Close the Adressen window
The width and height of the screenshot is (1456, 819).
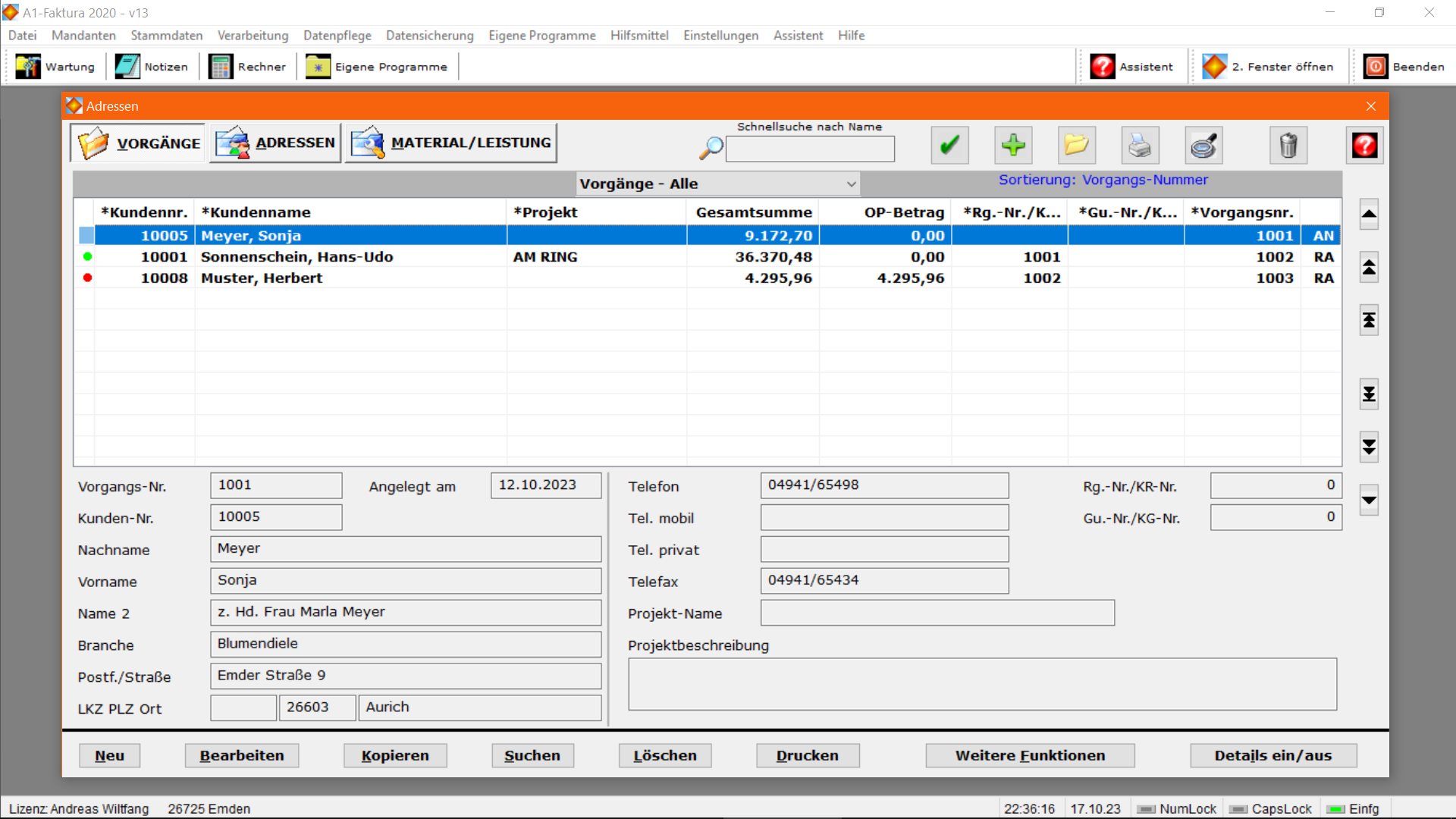tap(1371, 106)
